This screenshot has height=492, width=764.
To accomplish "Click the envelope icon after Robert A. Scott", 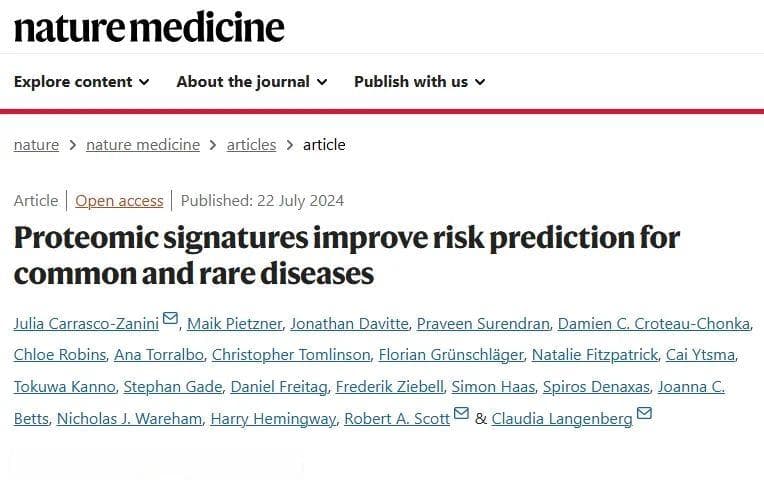I will click(461, 413).
